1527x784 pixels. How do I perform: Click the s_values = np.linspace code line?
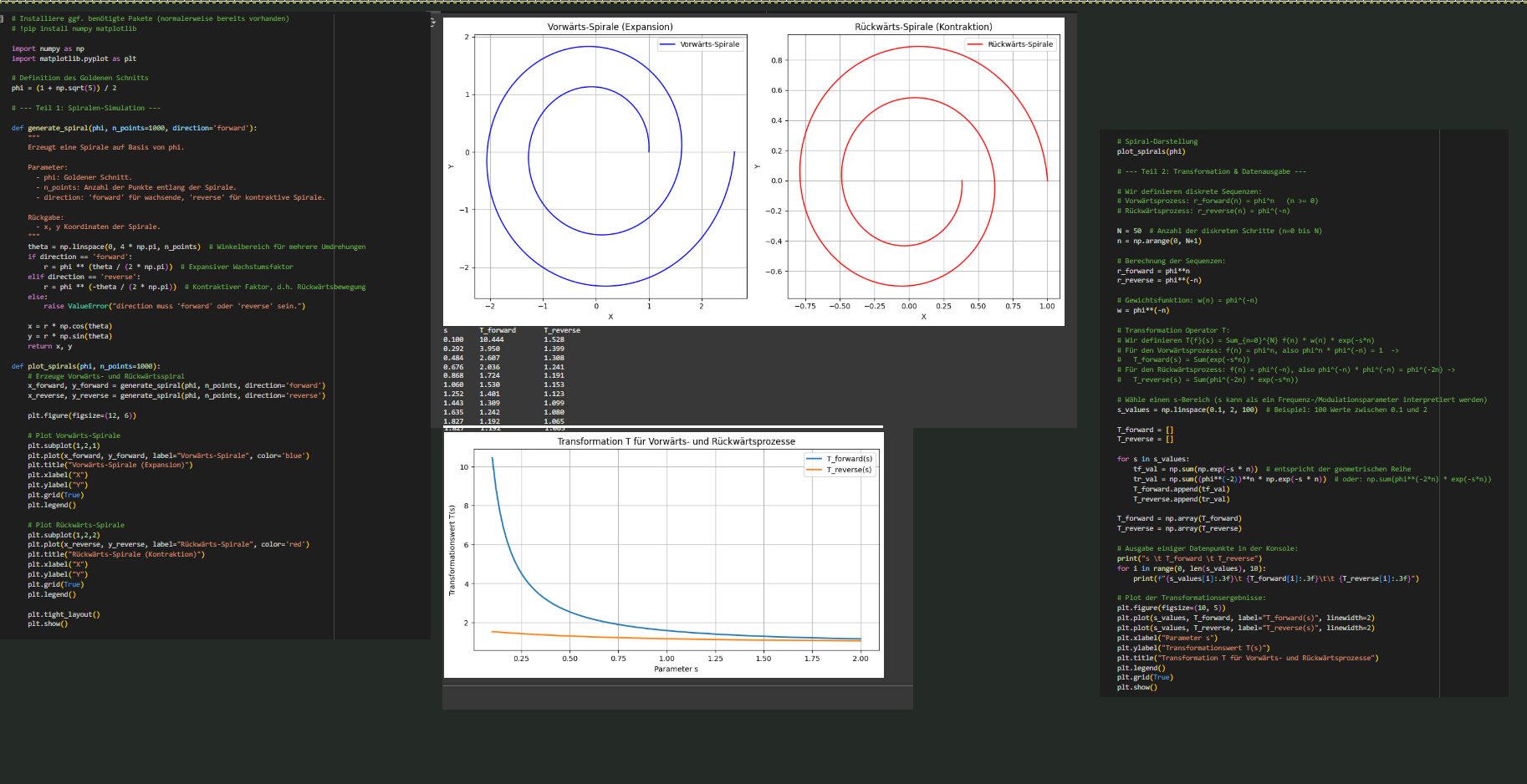[x=1187, y=410]
